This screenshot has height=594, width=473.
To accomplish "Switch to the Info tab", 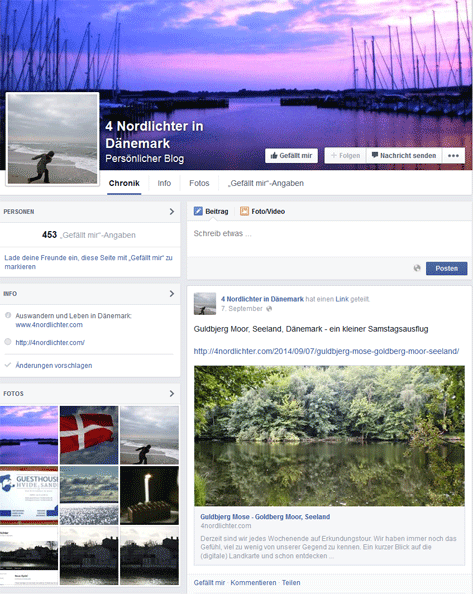I will [x=164, y=183].
